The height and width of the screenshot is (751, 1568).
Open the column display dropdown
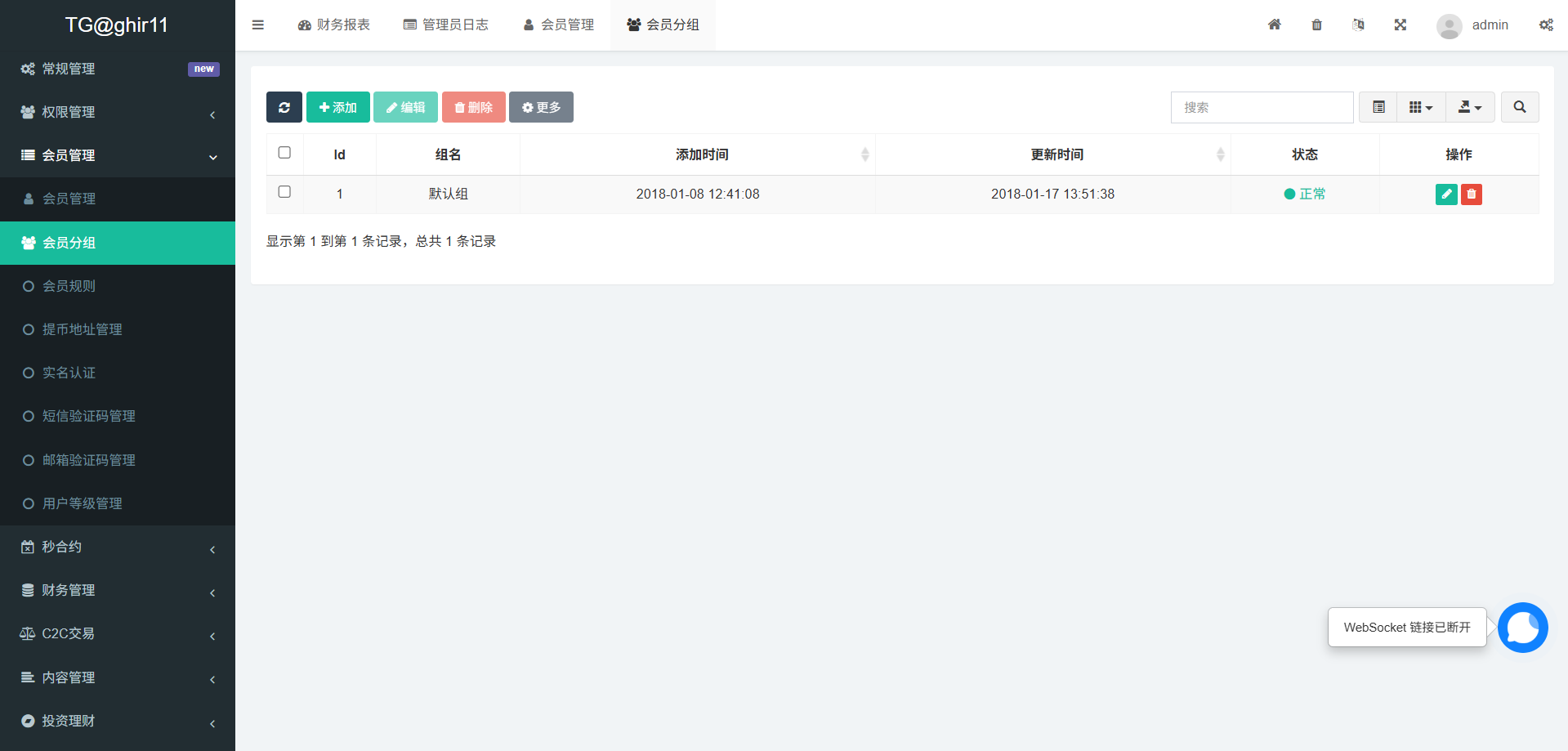[x=1421, y=107]
